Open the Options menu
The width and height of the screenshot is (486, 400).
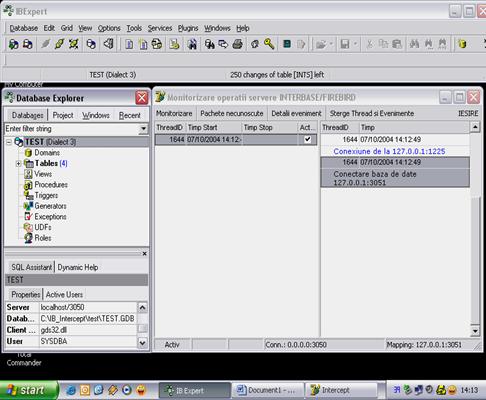tap(109, 28)
